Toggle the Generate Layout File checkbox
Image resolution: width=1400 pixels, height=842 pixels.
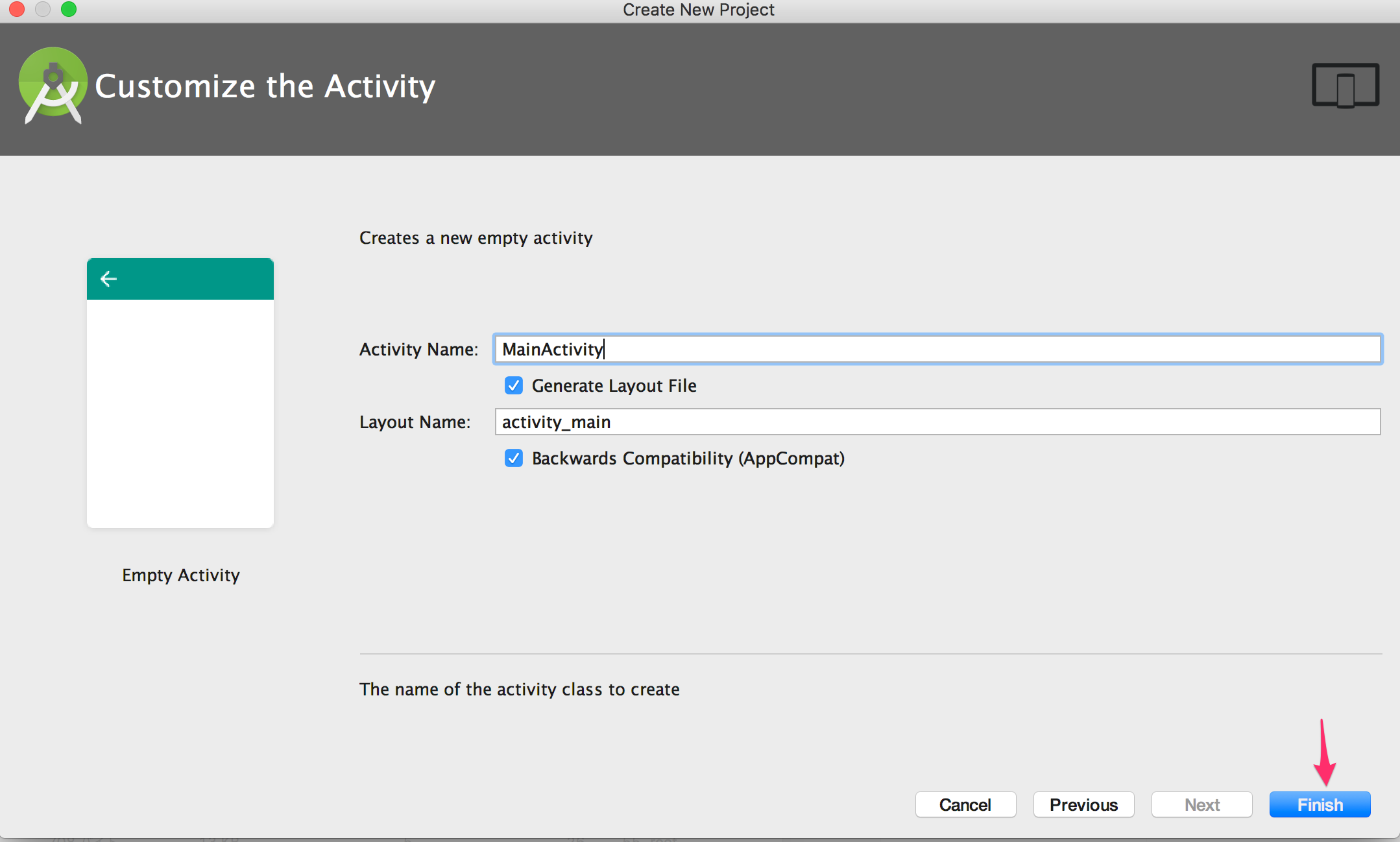[514, 386]
